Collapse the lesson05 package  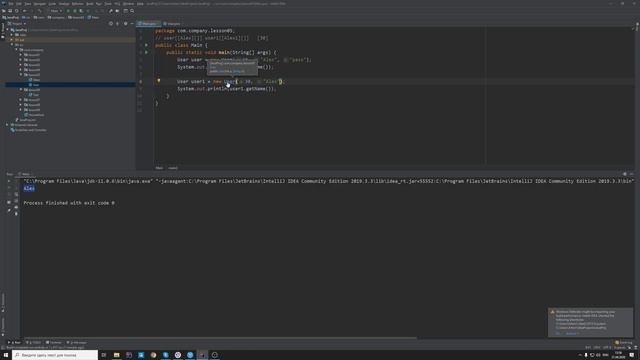pos(21,75)
